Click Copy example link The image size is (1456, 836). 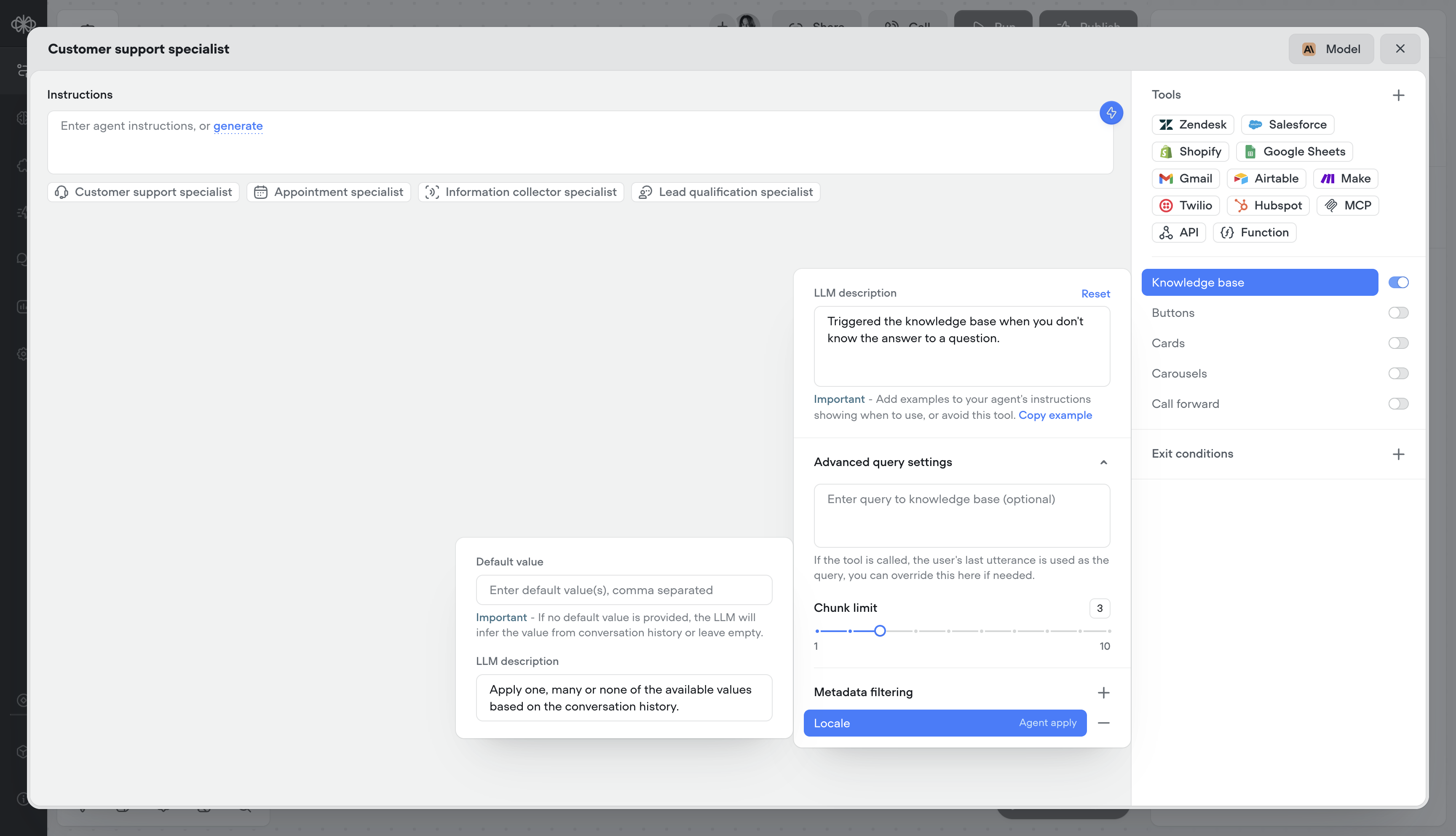coord(1055,415)
